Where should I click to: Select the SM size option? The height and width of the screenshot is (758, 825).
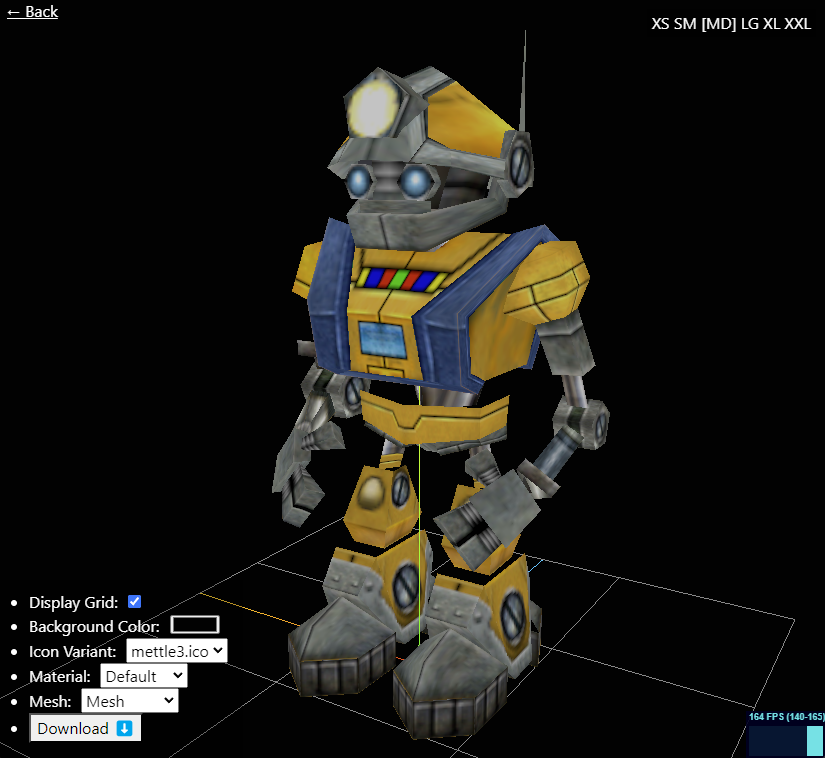(685, 24)
